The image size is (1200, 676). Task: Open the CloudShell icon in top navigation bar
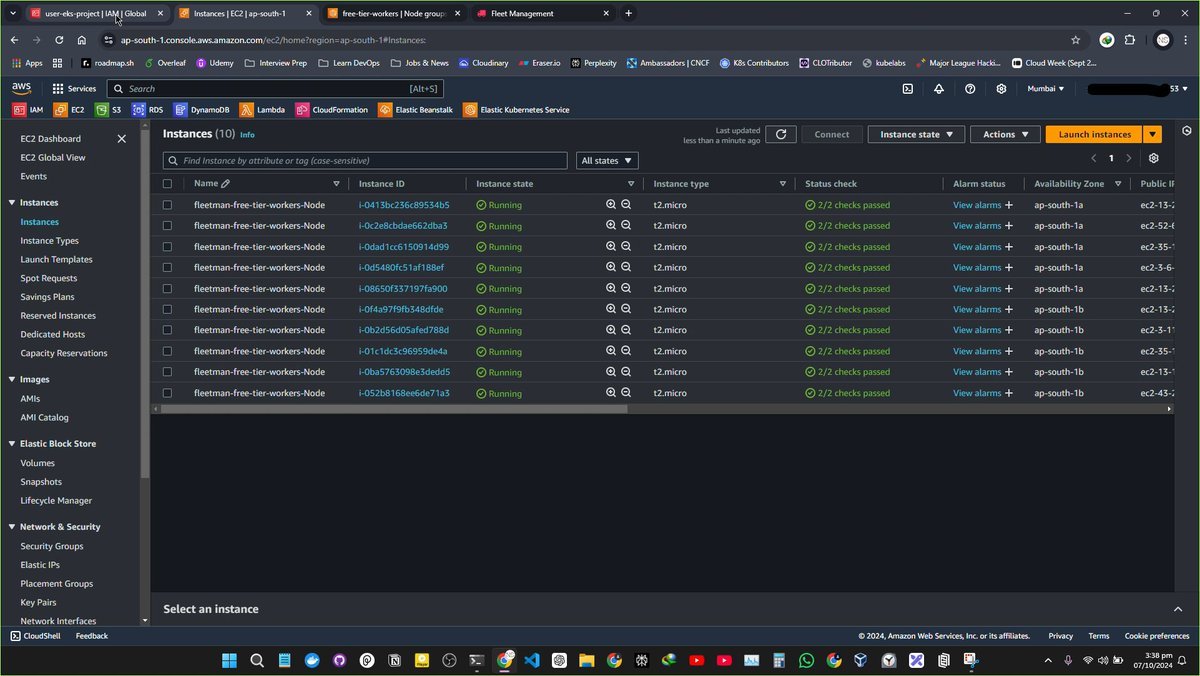point(907,88)
